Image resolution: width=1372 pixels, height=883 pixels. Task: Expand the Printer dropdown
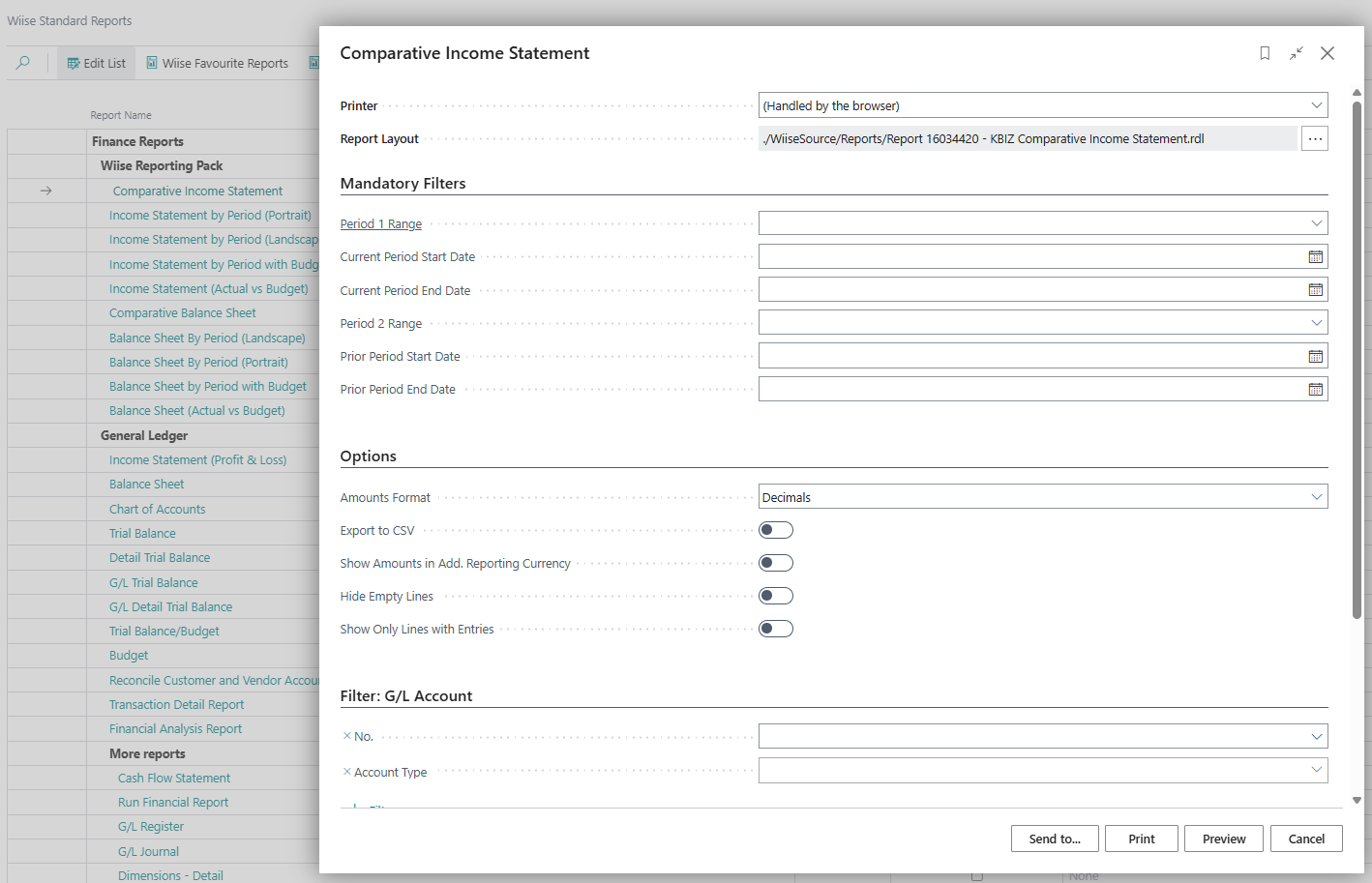tap(1316, 105)
